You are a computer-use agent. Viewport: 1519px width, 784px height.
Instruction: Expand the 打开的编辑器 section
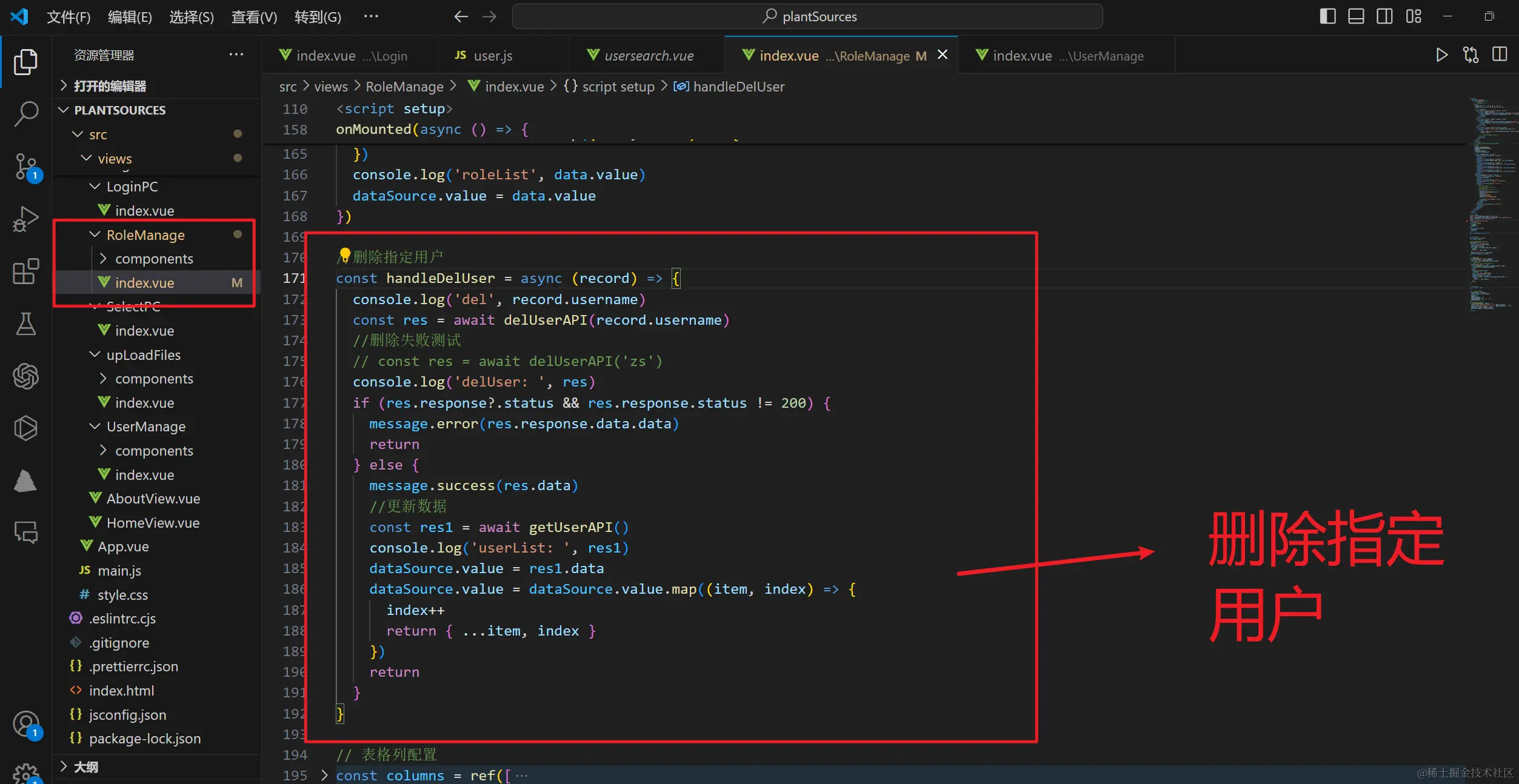156,86
